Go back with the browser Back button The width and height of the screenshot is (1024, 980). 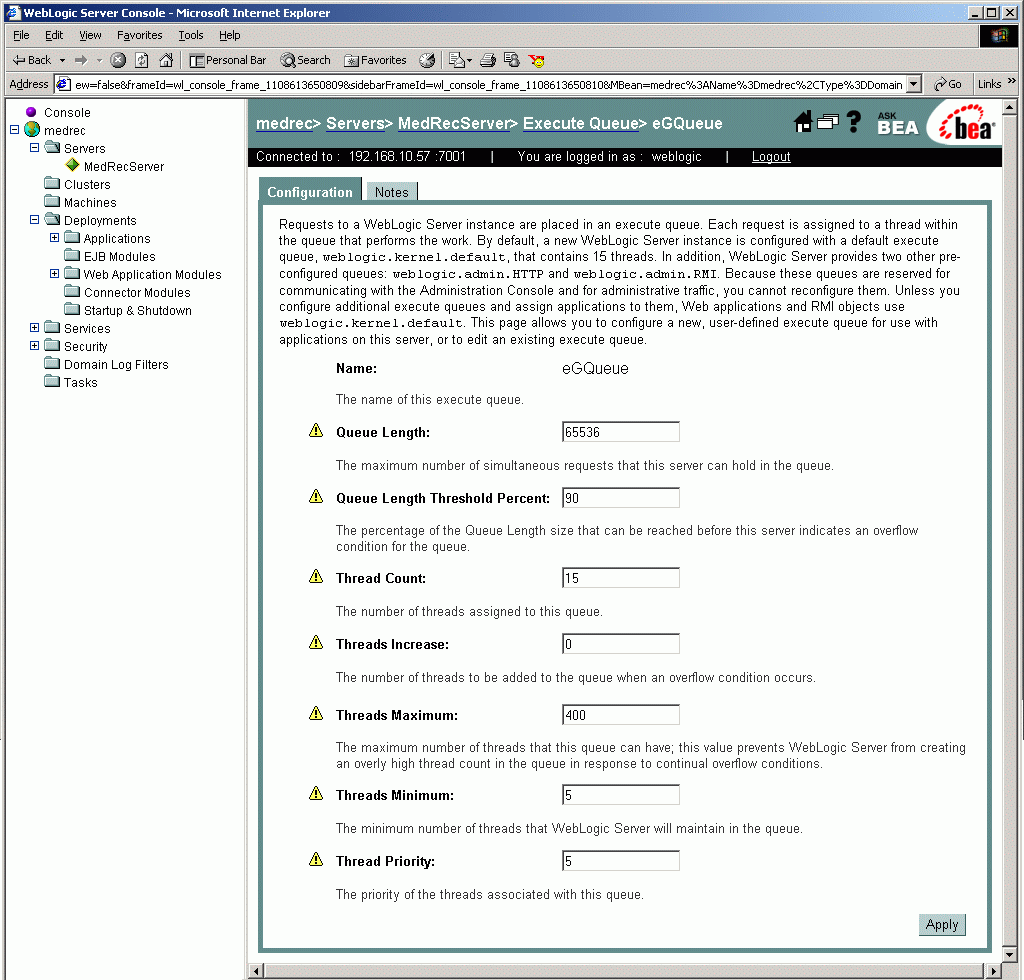(x=31, y=60)
